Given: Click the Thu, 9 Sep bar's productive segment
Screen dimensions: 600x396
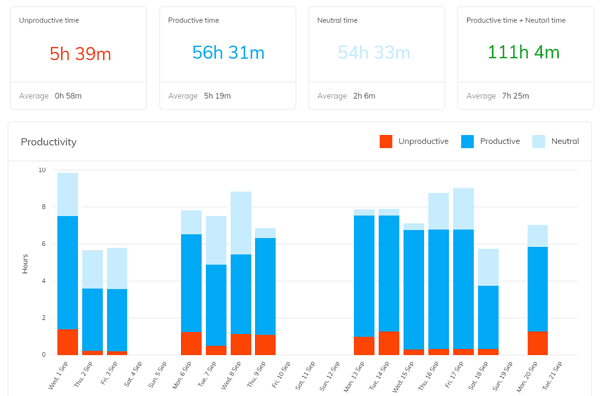Looking at the screenshot, I should click(x=266, y=287).
